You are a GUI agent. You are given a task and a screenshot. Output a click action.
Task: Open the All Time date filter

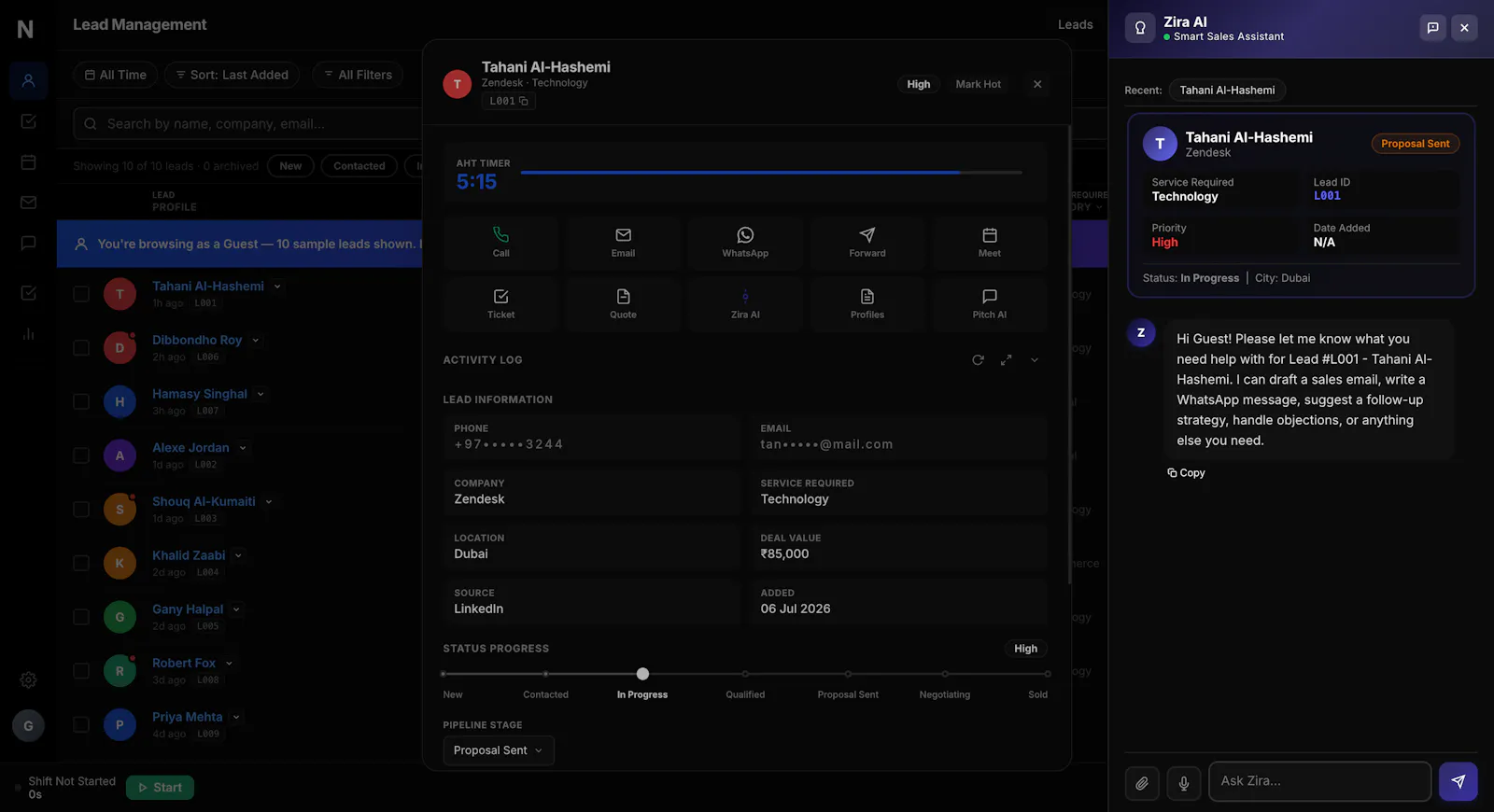point(116,75)
